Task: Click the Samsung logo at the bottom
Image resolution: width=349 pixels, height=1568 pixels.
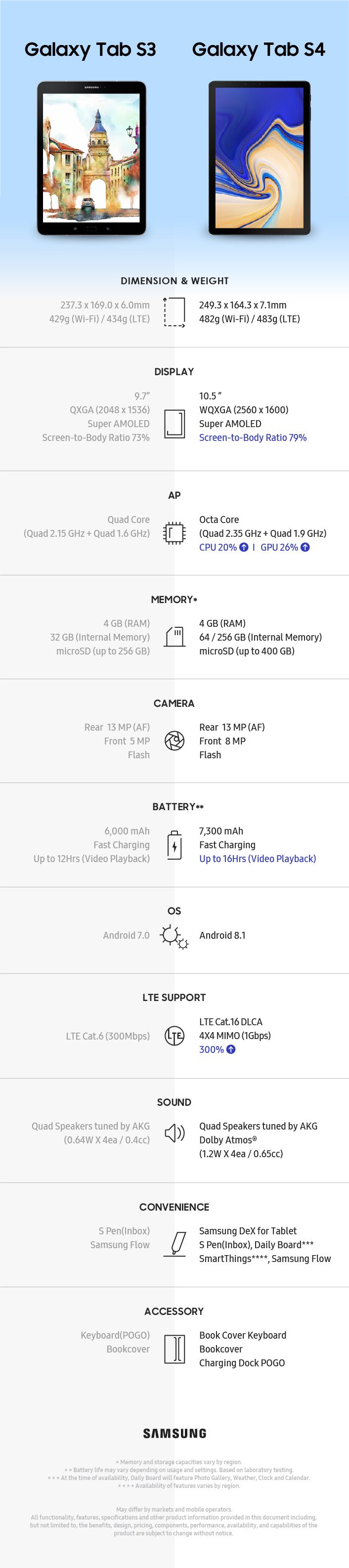Action: pos(175,1433)
